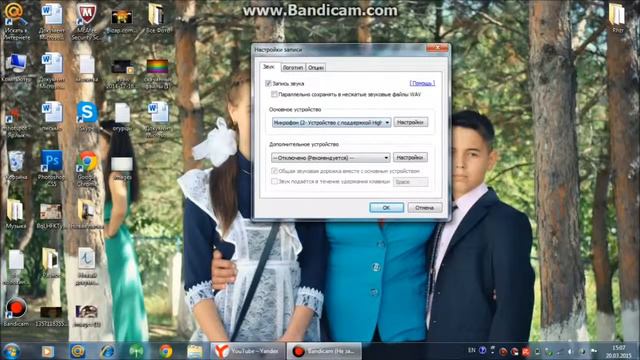Enable parallel saving to WAV files checkbox
Viewport: 640px width, 360px height.
(274, 94)
